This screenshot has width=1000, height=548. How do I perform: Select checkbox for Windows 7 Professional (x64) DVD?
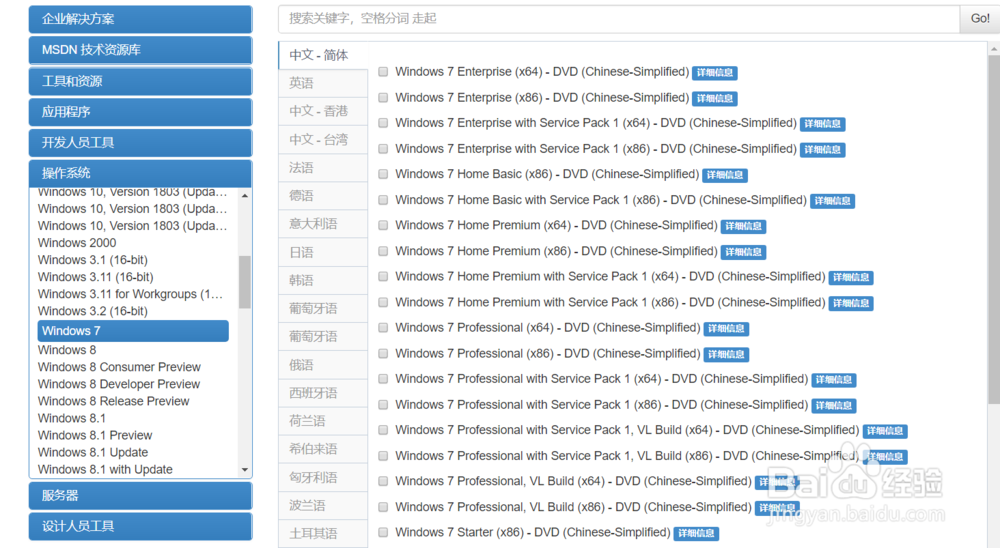383,328
